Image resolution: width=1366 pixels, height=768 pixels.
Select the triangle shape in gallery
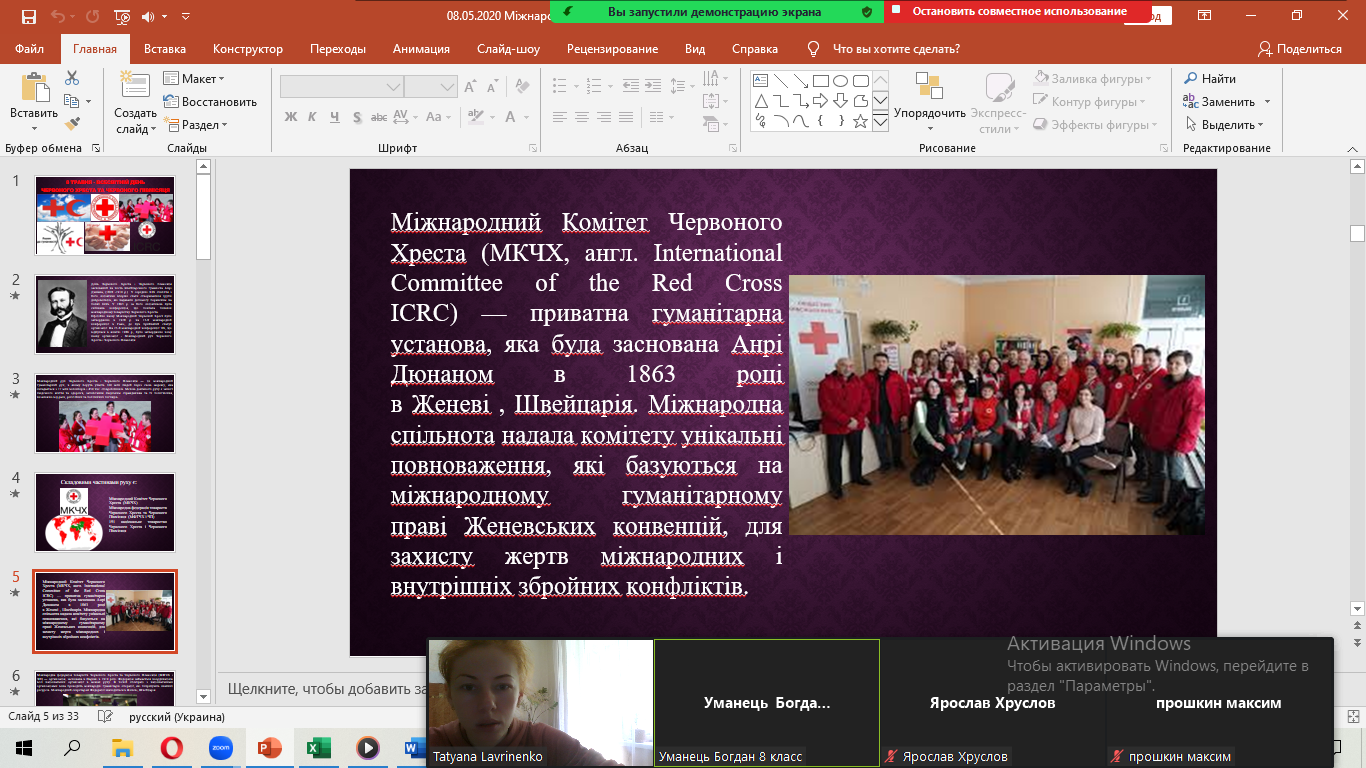pos(759,101)
